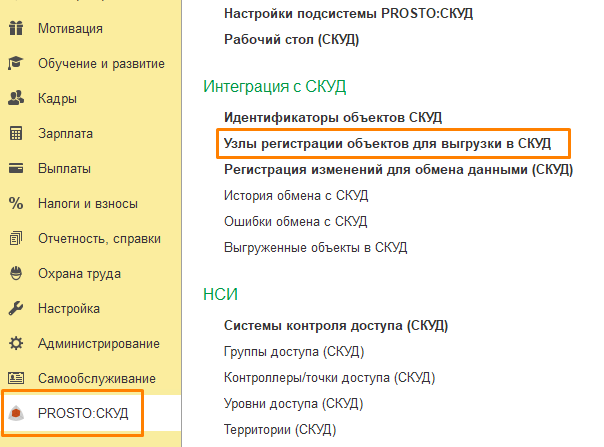Click the percent icon for Налоги и взносы
Viewport: 604px width, 447px height.
[16, 203]
